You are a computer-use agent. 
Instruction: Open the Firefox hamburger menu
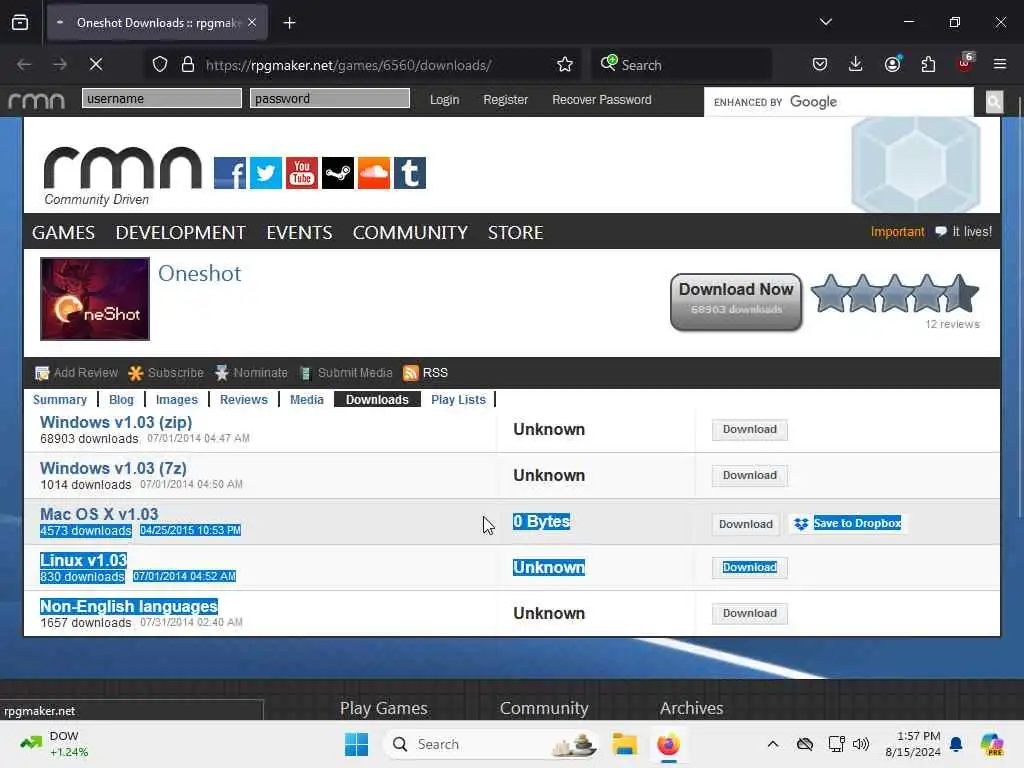[1000, 64]
